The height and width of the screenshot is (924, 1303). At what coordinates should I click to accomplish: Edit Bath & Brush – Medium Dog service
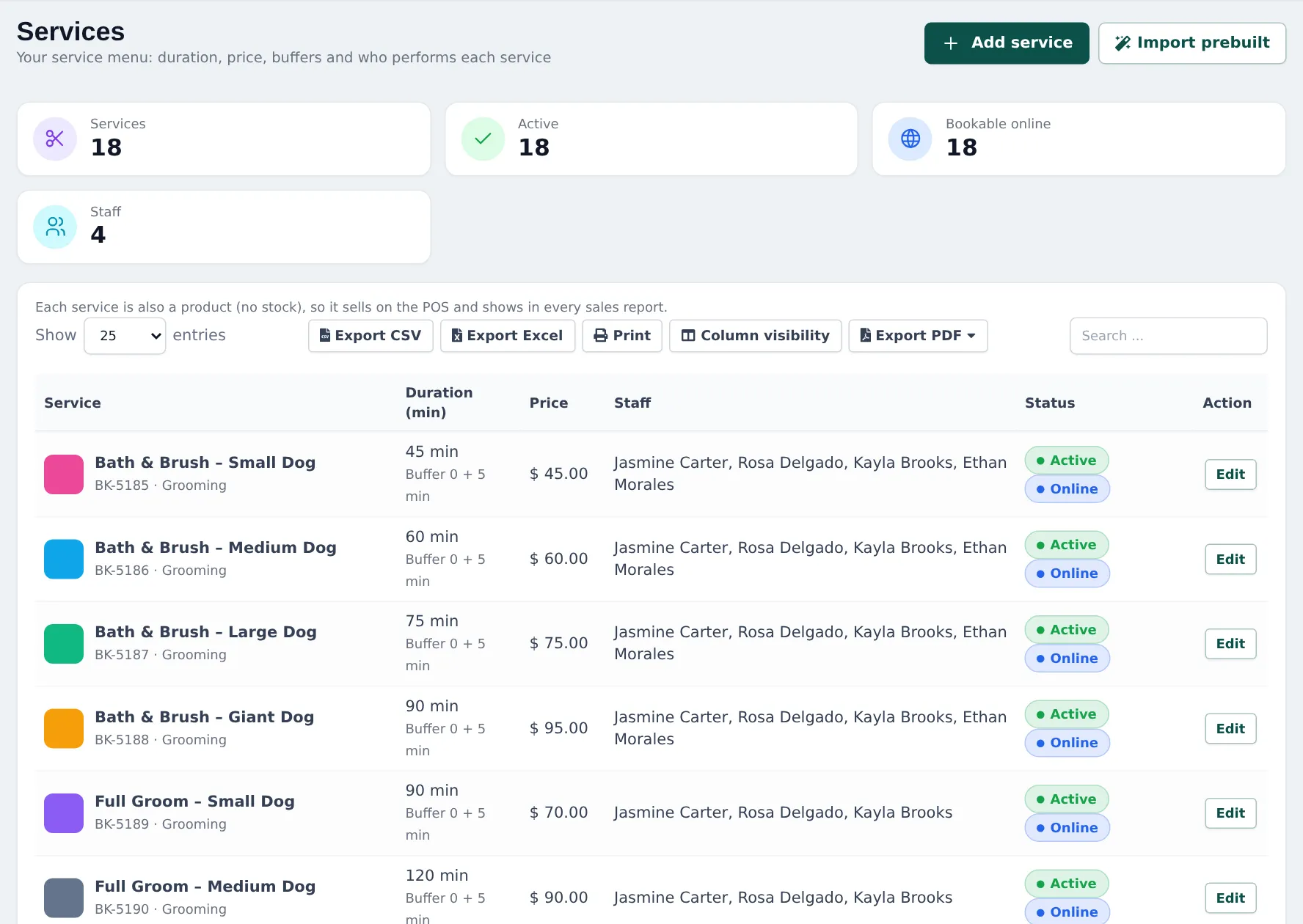tap(1230, 560)
